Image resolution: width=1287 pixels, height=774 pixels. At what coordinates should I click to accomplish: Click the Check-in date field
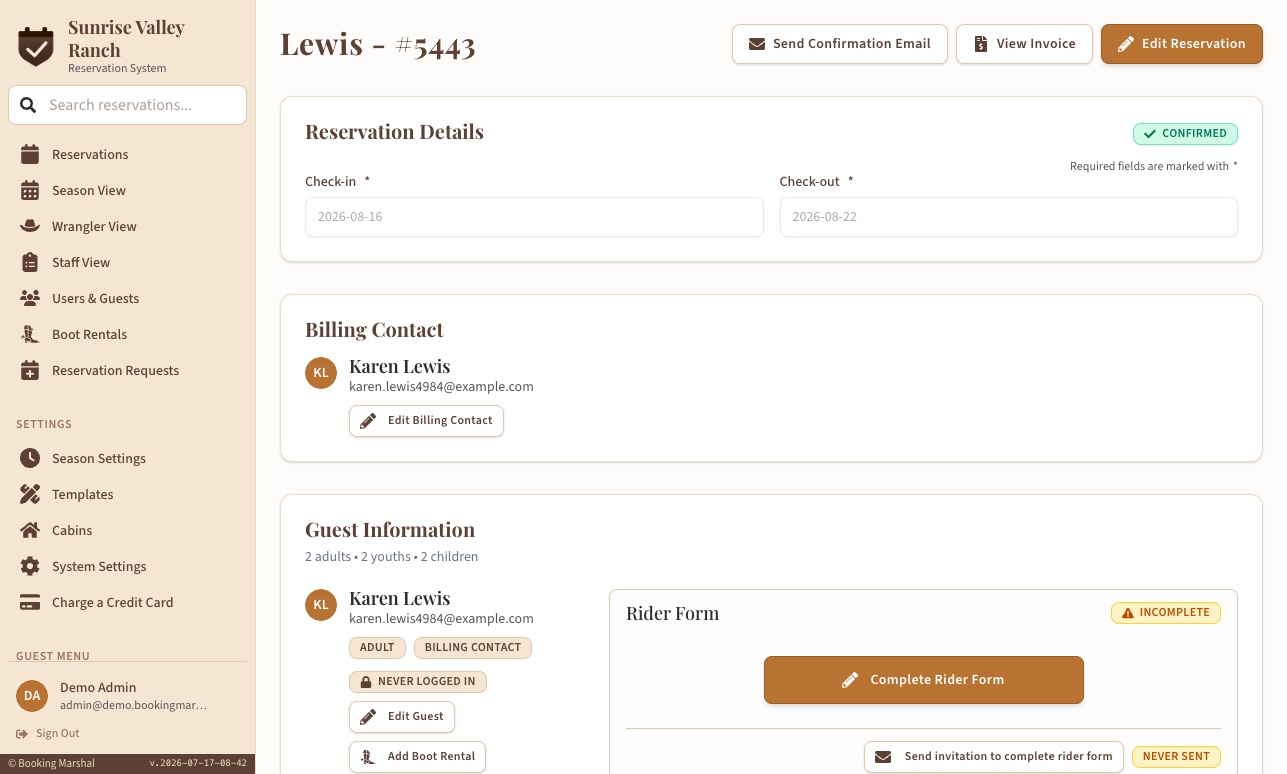tap(534, 217)
